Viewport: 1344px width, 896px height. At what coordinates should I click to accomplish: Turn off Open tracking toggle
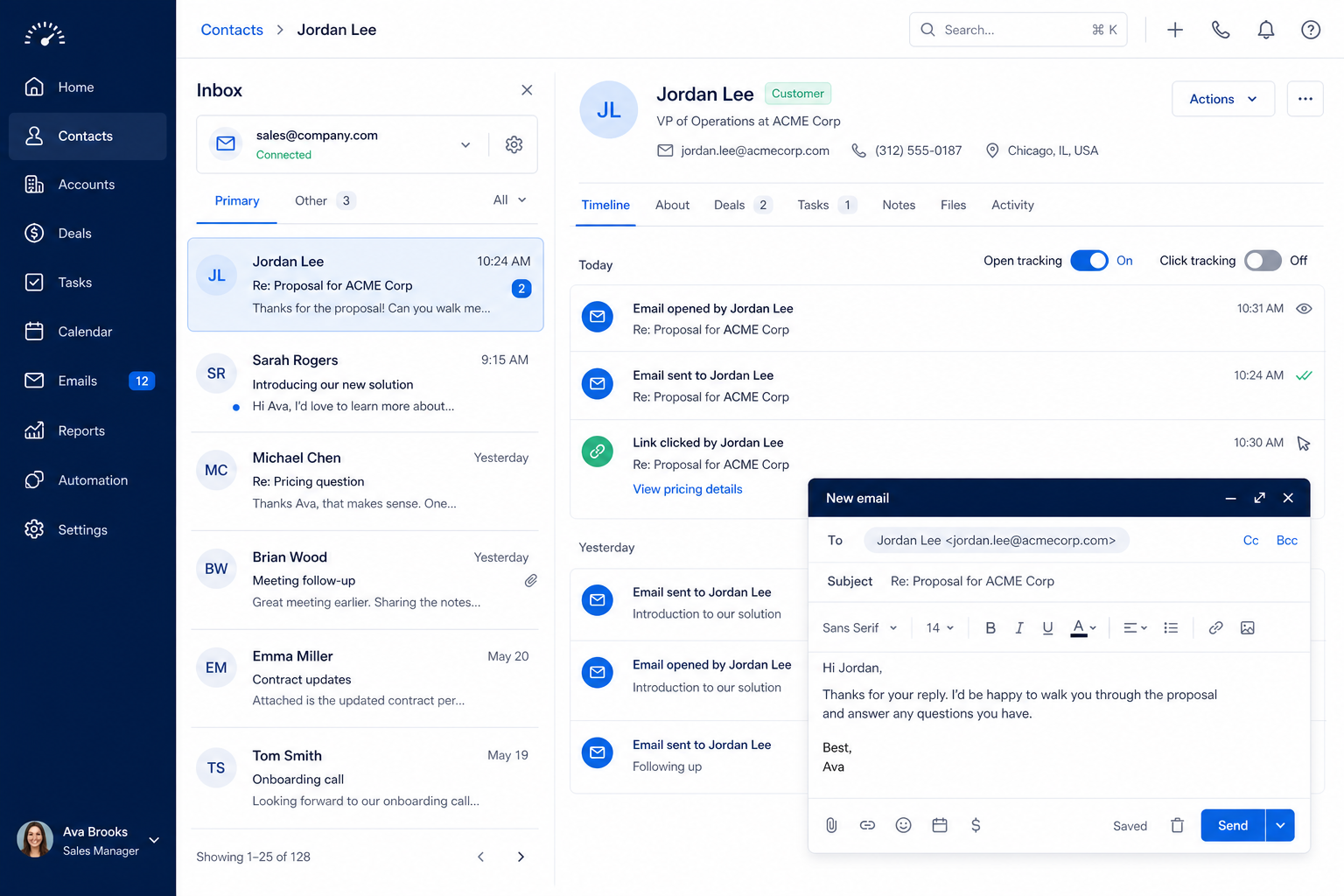click(1089, 261)
